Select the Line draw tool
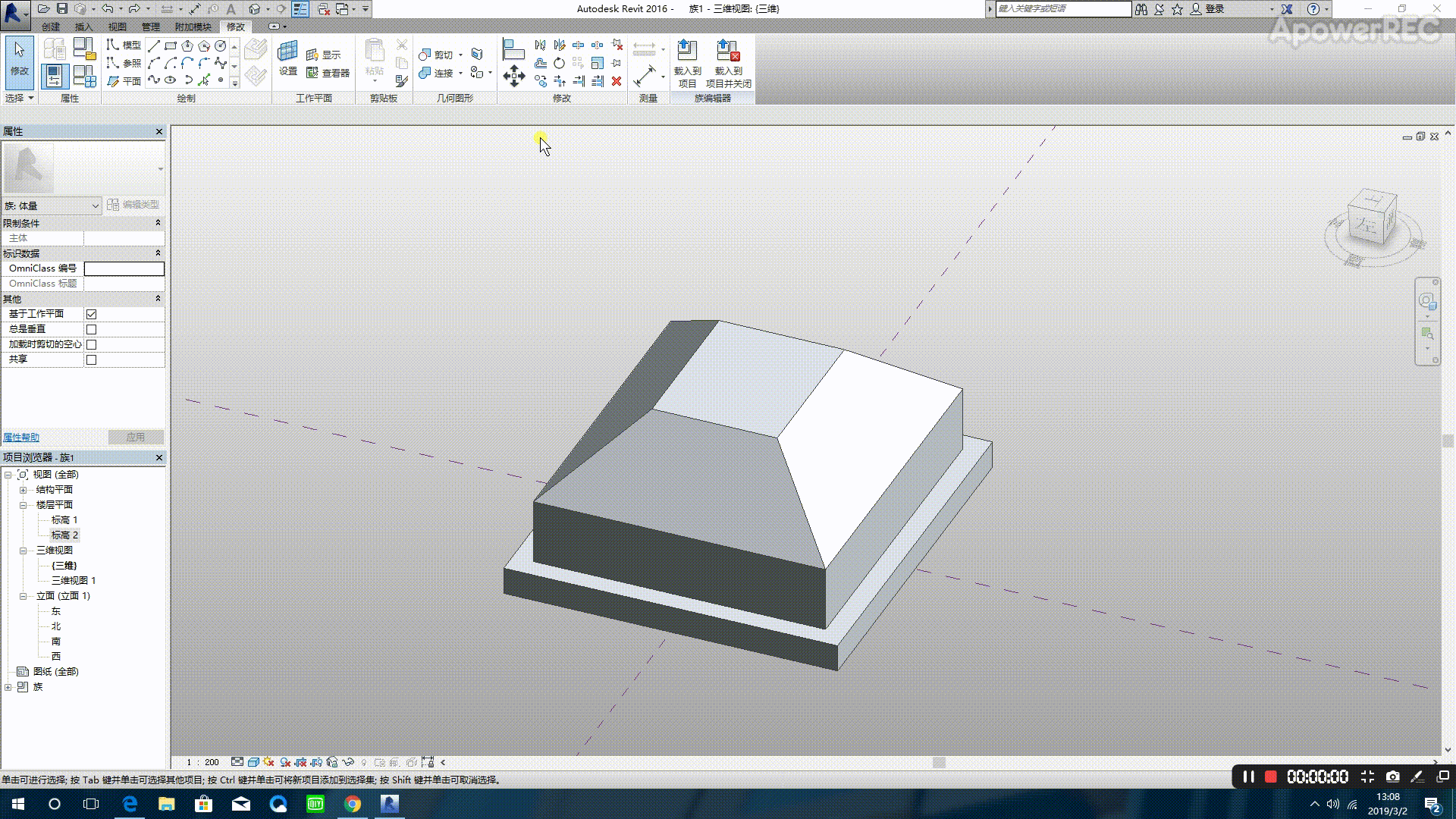The image size is (1456, 819). pos(154,46)
